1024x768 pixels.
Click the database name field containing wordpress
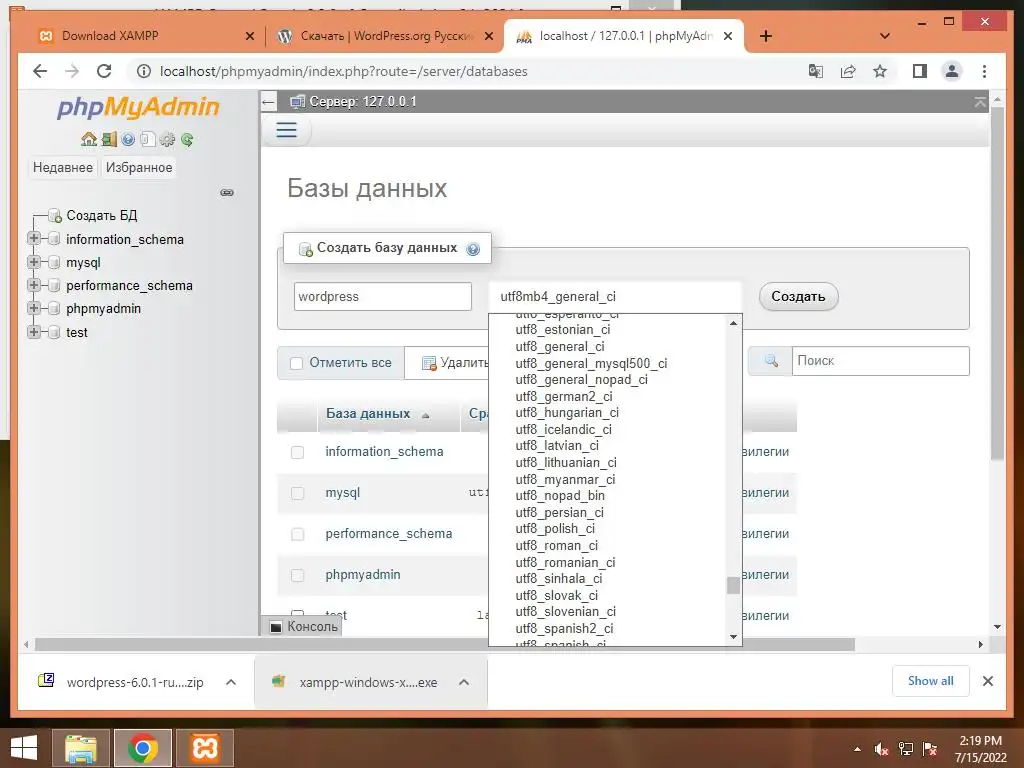point(383,296)
